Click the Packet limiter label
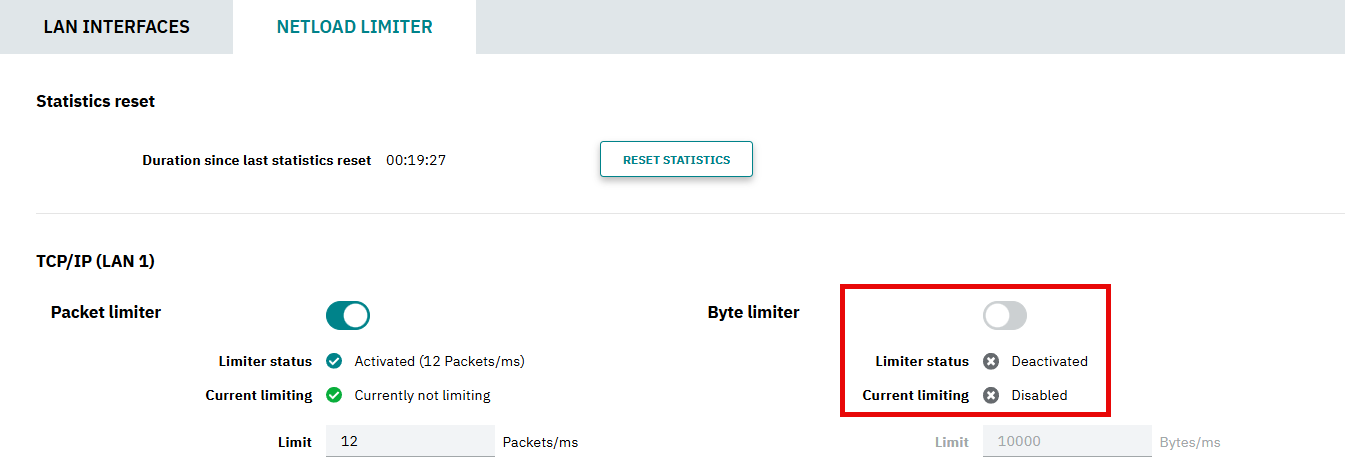 pyautogui.click(x=106, y=312)
